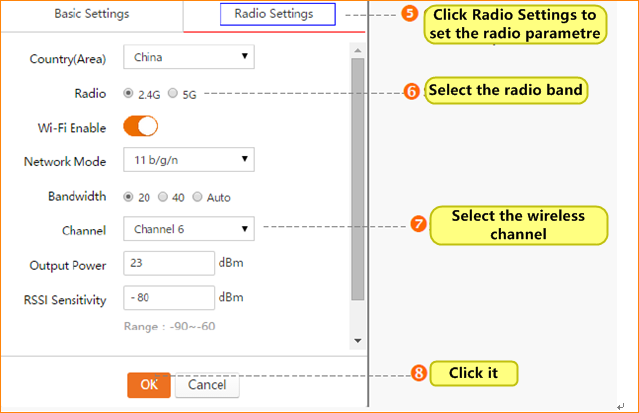The width and height of the screenshot is (639, 413).
Task: Click the step 6 number badge
Action: tap(411, 91)
